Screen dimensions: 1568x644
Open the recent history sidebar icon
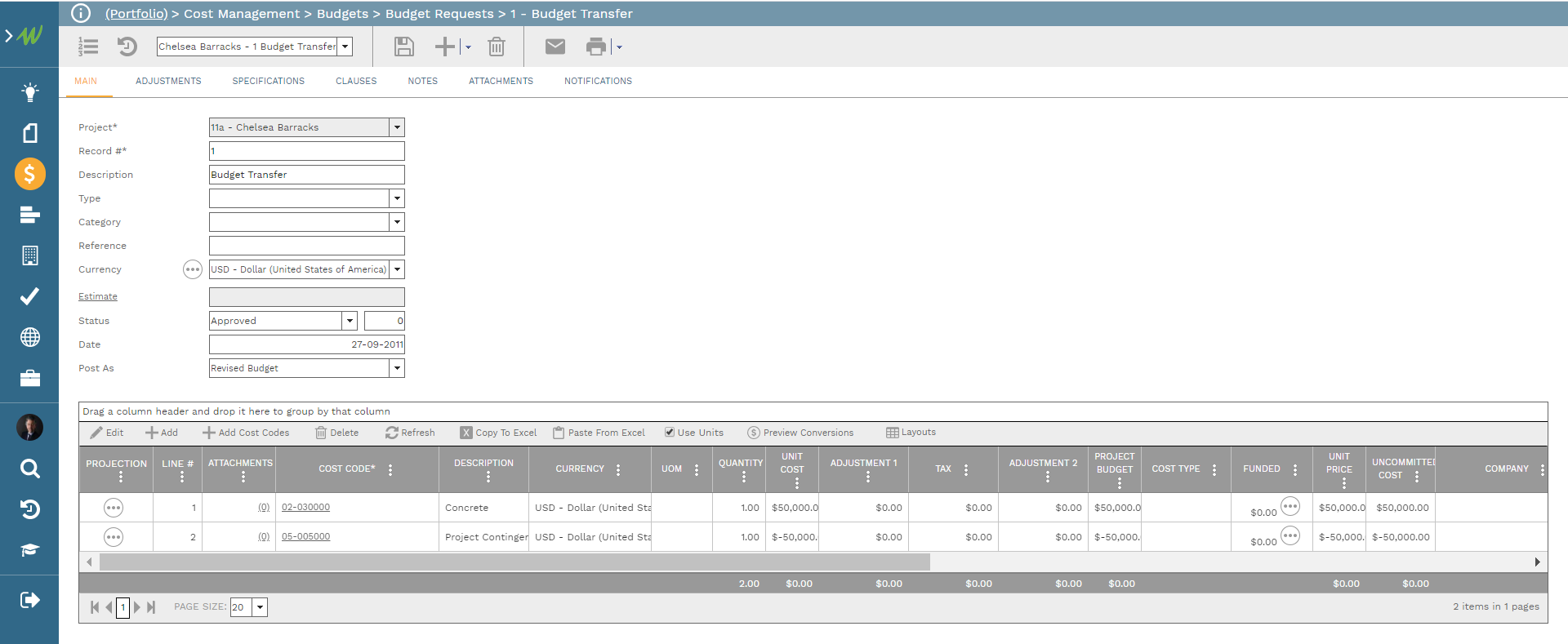pos(29,509)
